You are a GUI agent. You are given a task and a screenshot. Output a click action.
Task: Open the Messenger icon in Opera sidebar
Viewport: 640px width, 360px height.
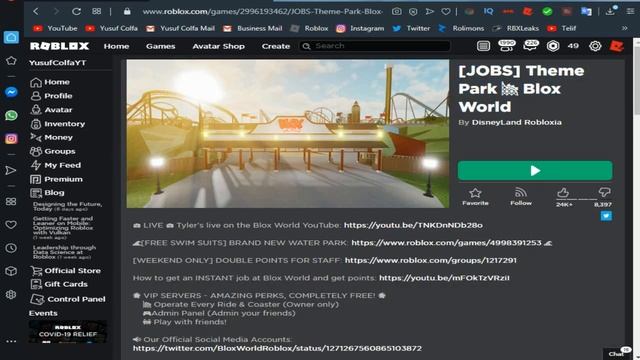[11, 92]
